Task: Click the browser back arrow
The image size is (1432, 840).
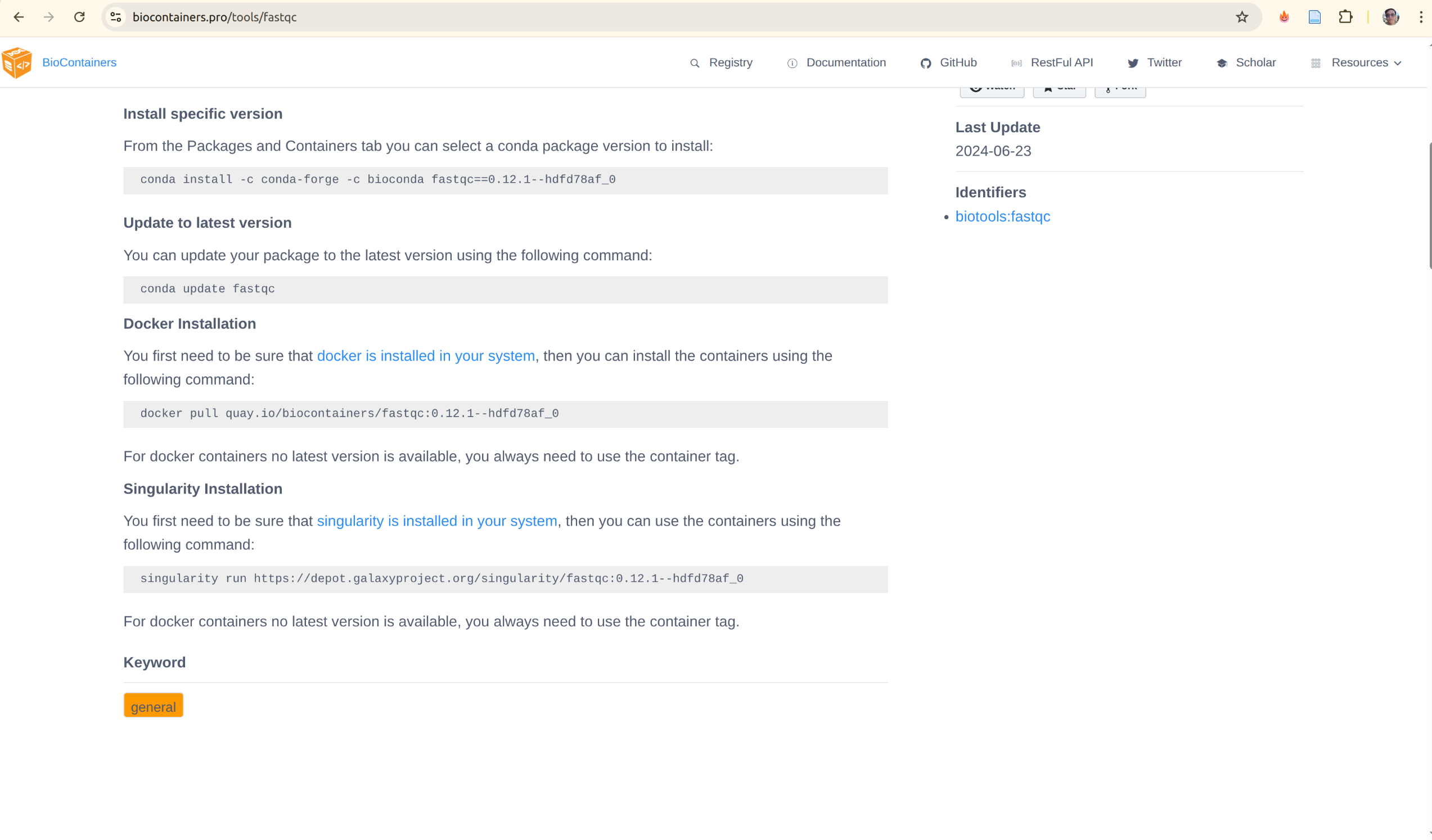Action: tap(19, 17)
